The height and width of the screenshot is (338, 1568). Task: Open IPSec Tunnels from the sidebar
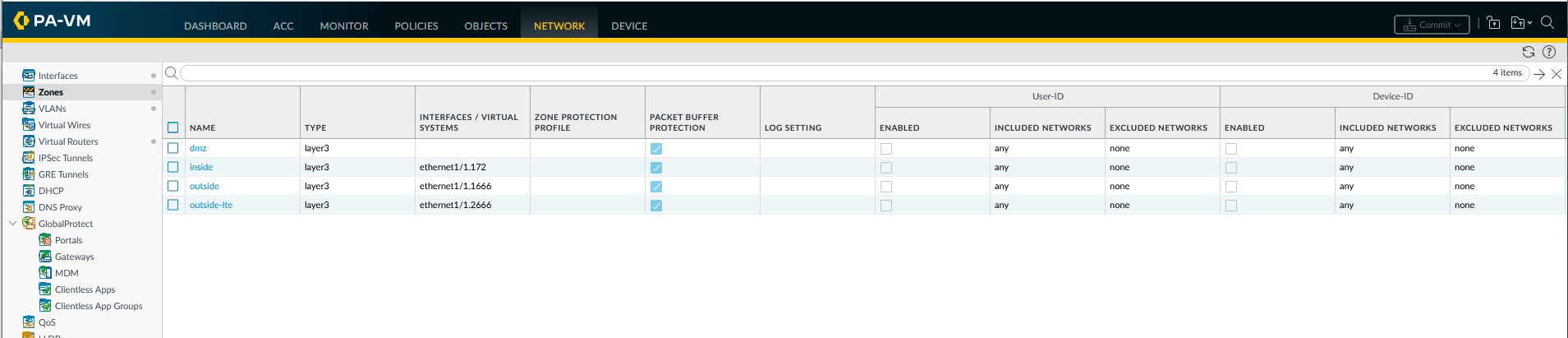[65, 158]
